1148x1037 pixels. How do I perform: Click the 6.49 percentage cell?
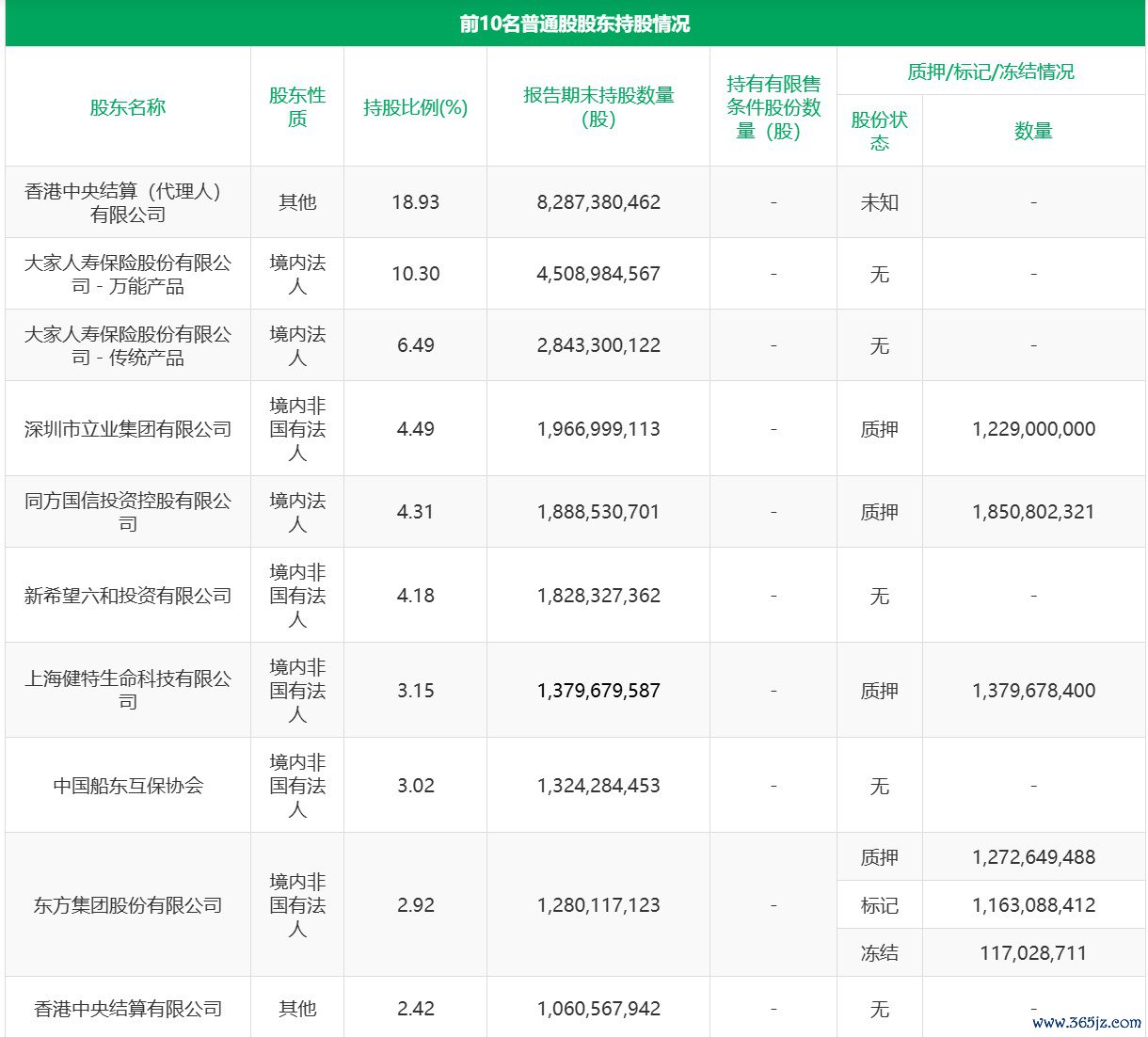415,345
